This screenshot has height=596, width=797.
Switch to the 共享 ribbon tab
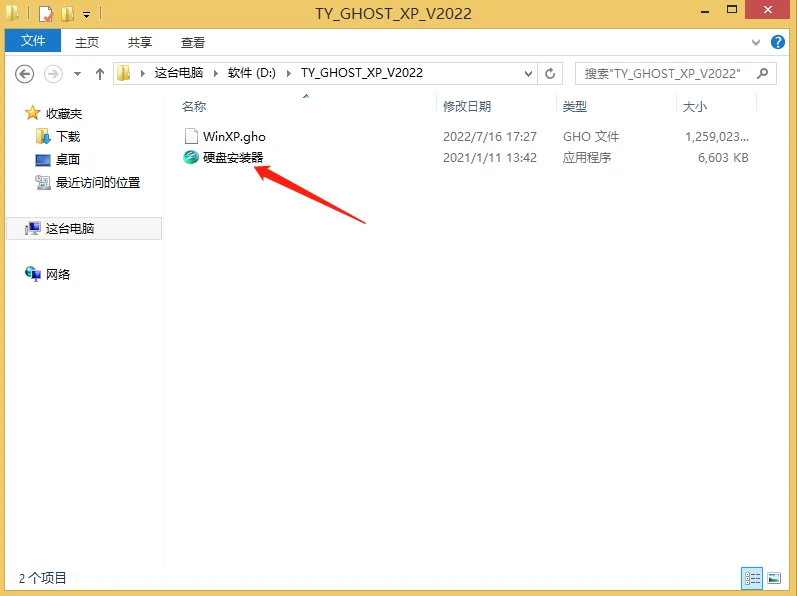[x=140, y=42]
